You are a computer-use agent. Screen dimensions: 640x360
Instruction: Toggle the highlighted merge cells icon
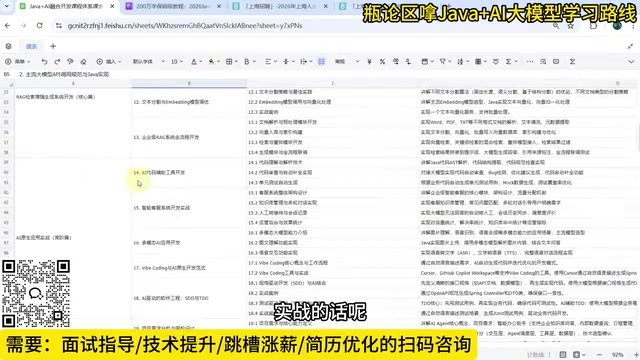(321, 62)
